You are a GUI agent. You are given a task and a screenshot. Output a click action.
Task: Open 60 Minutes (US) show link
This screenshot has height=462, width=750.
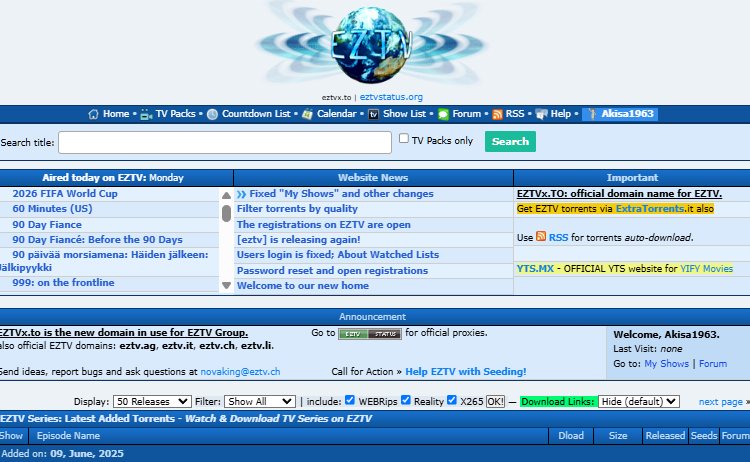click(x=53, y=209)
